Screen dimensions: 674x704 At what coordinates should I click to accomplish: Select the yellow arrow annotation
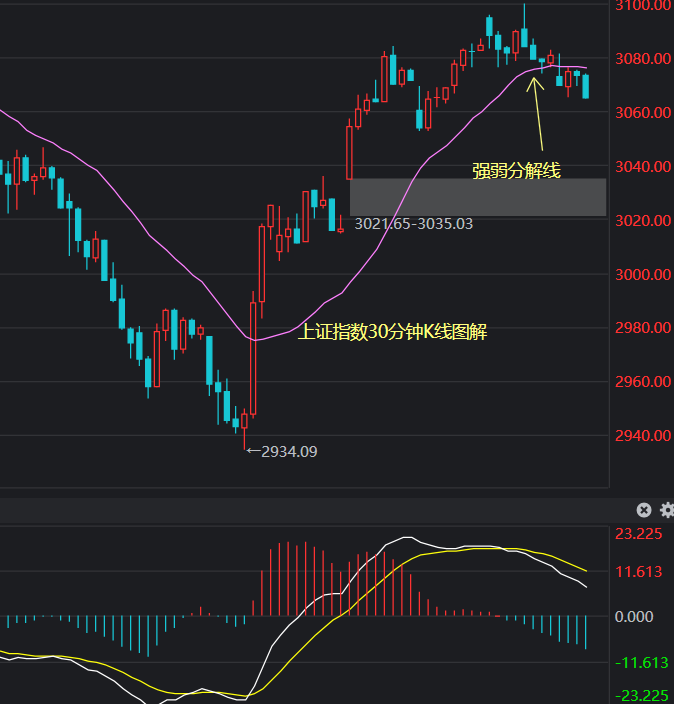(538, 117)
